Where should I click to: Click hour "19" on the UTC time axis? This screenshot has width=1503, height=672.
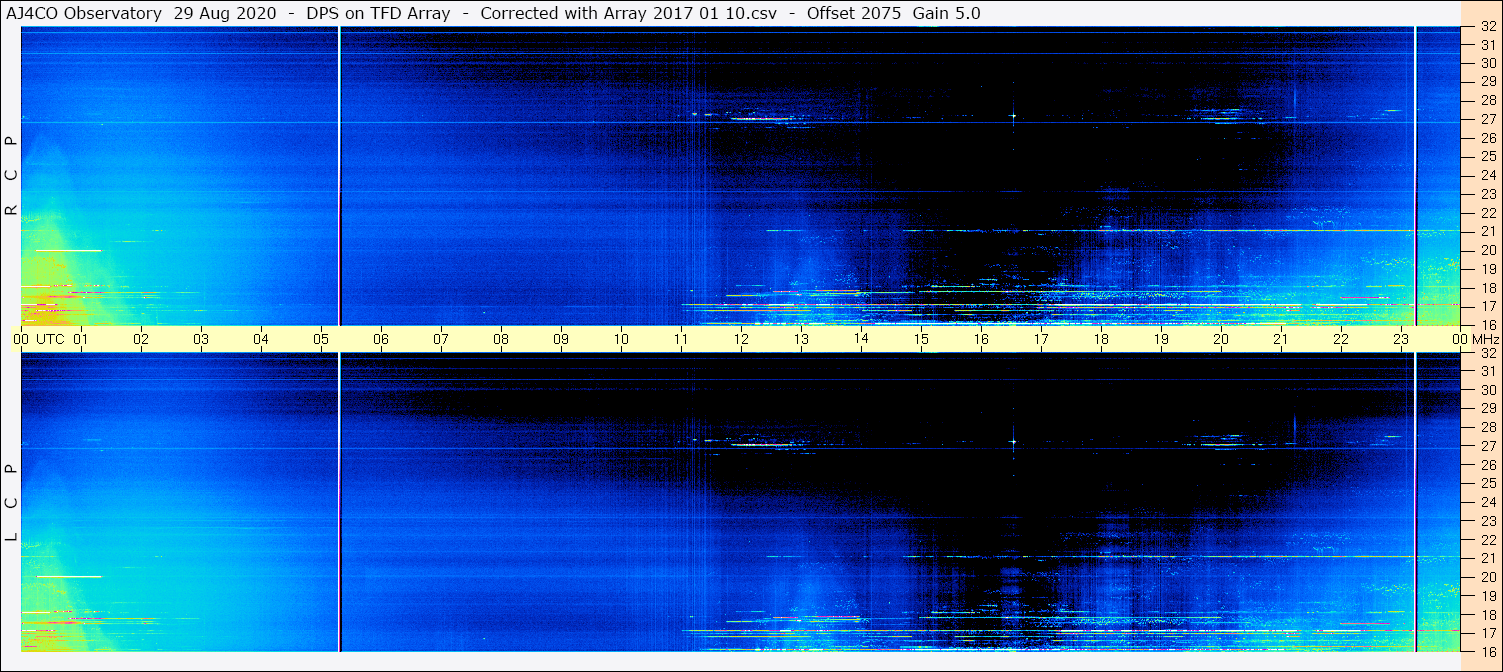point(1161,339)
